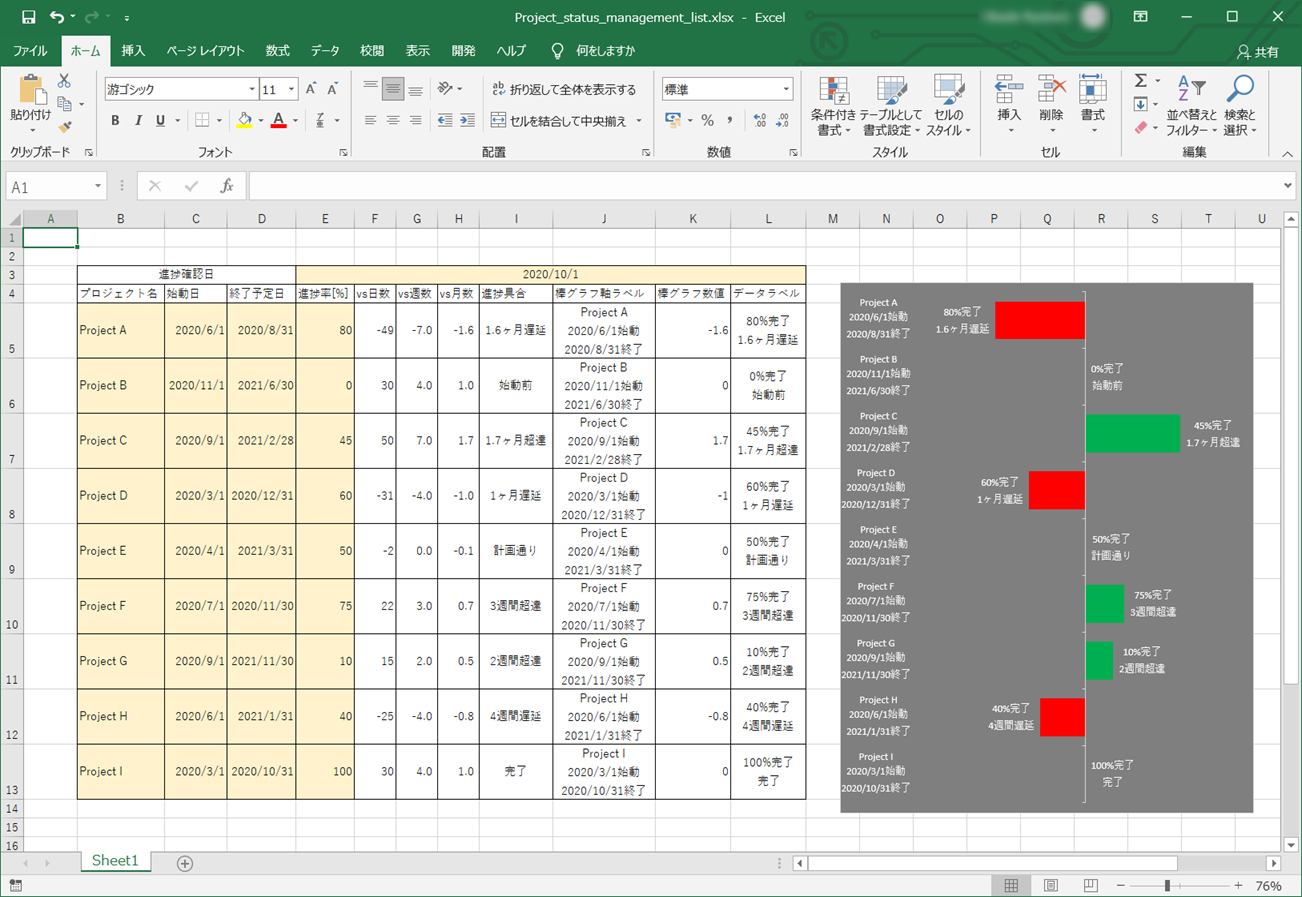Click the Merge and Center (セルを結合して中央揃え) button

click(x=566, y=121)
